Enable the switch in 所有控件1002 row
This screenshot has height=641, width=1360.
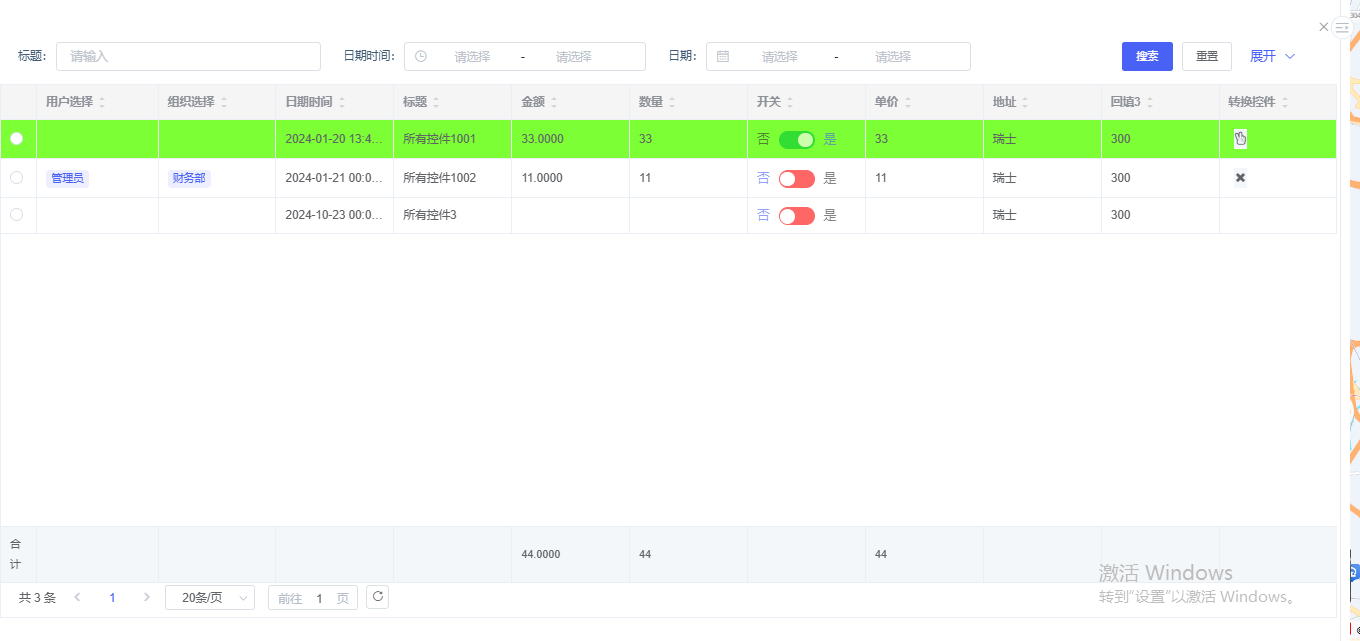(x=796, y=179)
